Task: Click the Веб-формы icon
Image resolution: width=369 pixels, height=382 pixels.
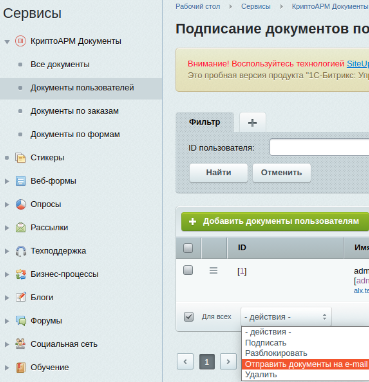Action: (21, 181)
